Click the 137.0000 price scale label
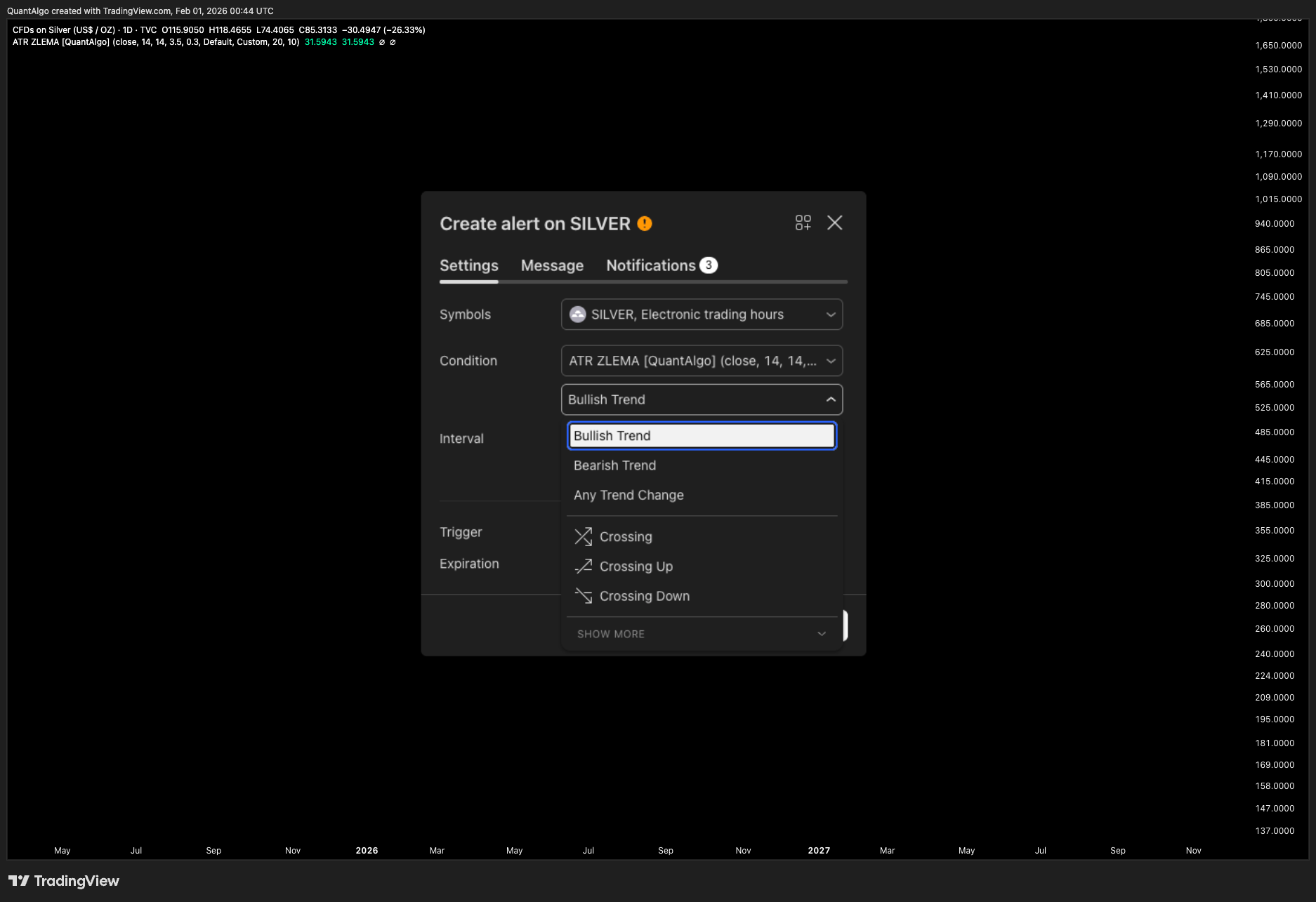 pyautogui.click(x=1275, y=830)
